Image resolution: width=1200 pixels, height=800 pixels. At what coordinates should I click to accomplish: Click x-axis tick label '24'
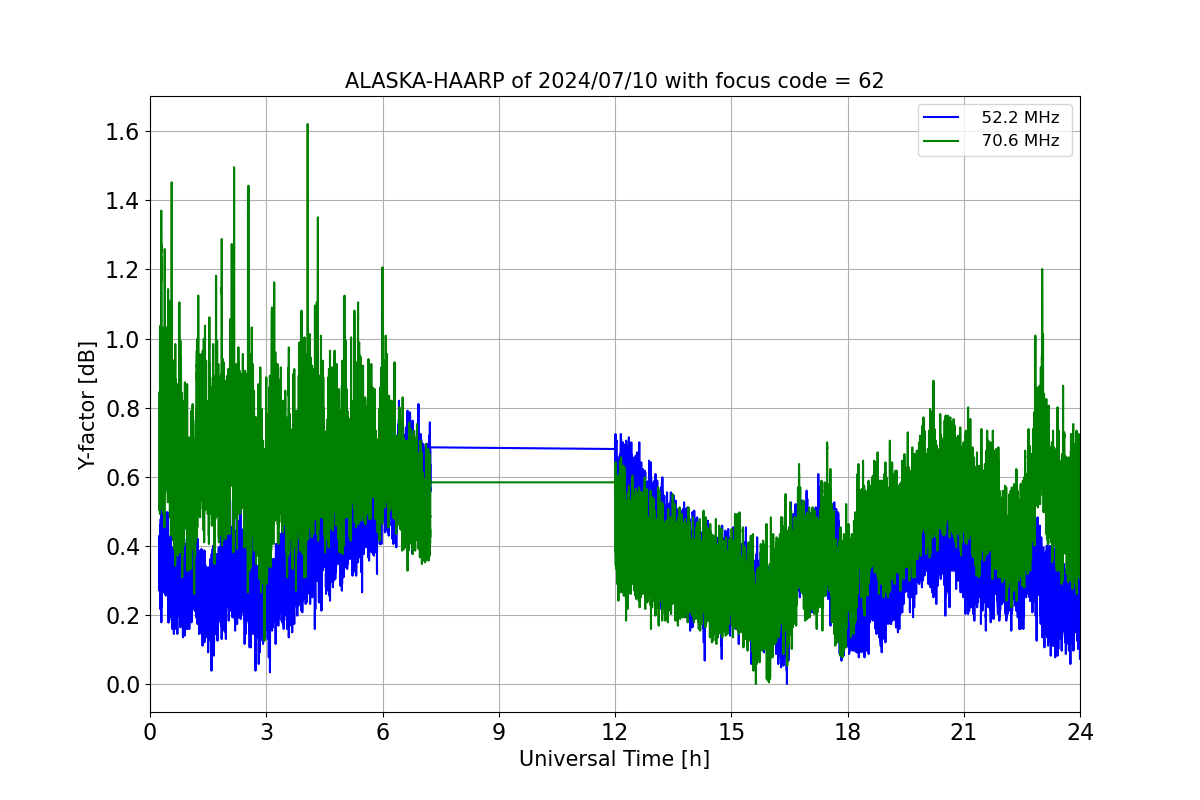coord(1080,731)
